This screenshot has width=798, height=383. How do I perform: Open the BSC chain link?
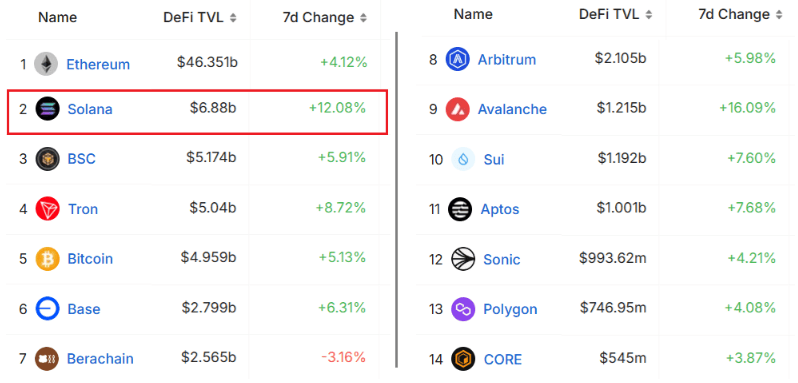(81, 159)
